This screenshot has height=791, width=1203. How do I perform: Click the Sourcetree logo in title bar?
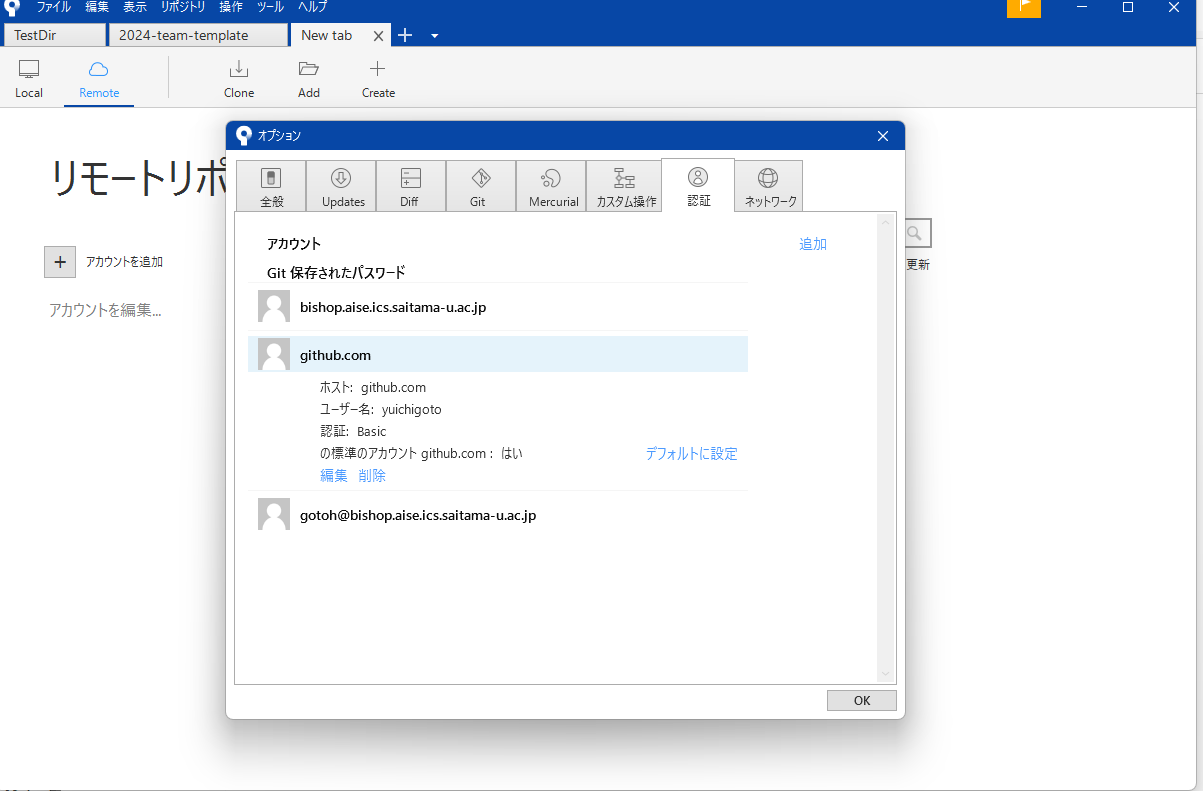12,7
